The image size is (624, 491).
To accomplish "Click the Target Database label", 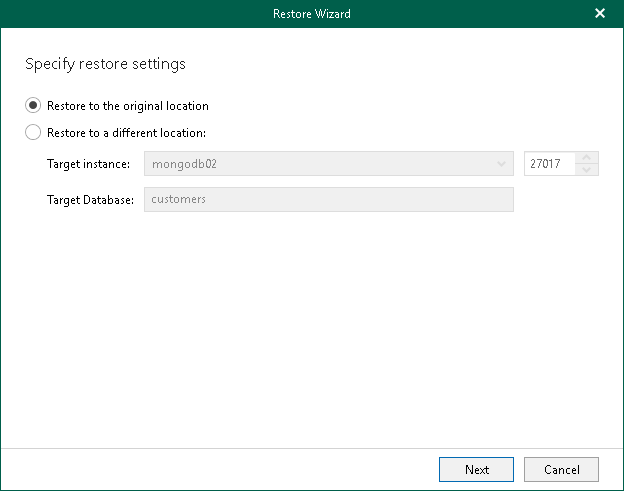I will click(90, 200).
